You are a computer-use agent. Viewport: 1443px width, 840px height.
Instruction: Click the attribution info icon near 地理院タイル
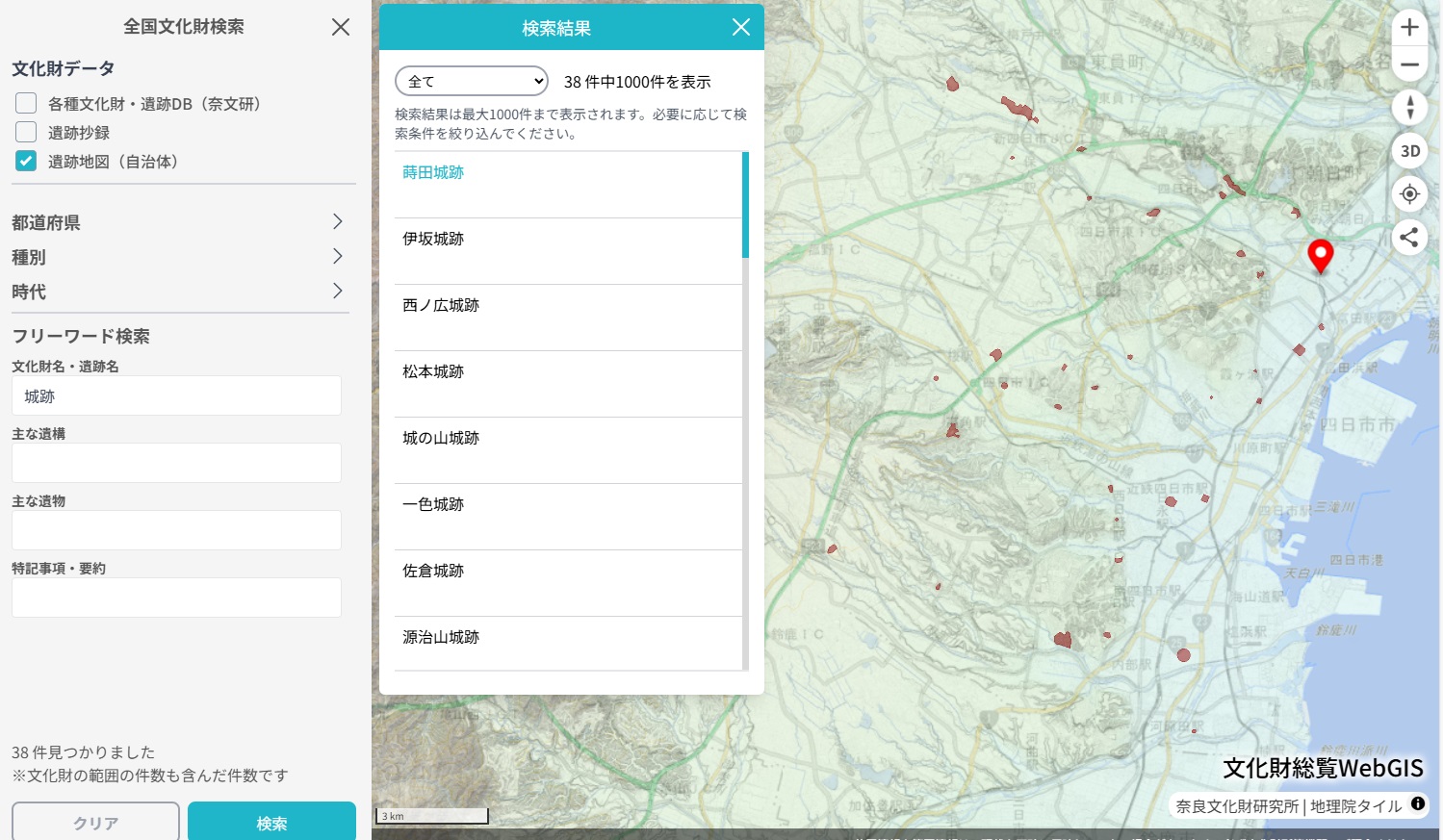click(x=1420, y=806)
